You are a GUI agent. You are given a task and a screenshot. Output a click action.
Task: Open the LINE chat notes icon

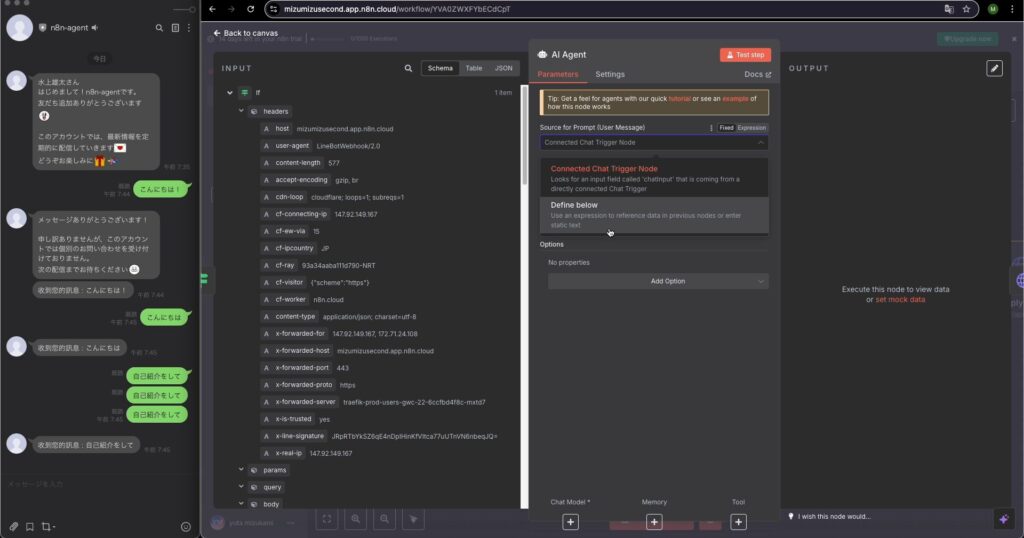(175, 28)
